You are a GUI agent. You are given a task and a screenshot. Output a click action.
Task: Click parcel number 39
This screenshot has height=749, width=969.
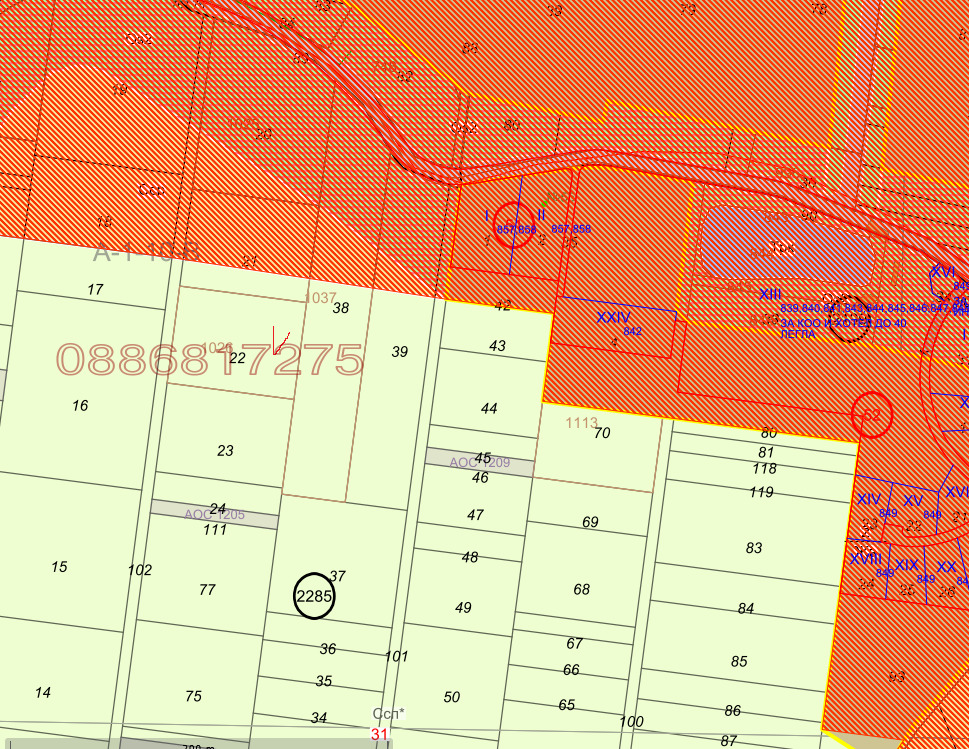(400, 352)
